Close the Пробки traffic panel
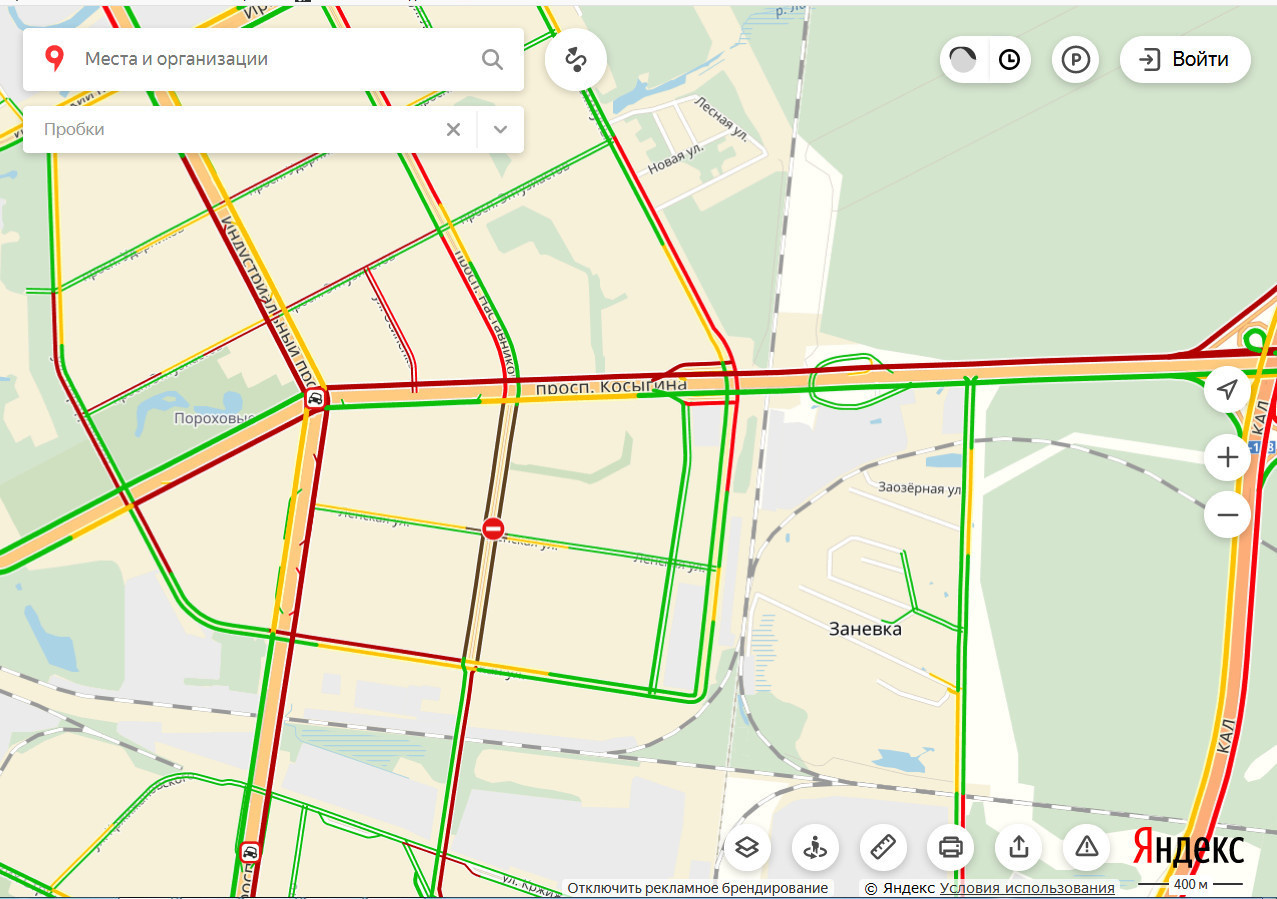The image size is (1277, 899). [453, 129]
